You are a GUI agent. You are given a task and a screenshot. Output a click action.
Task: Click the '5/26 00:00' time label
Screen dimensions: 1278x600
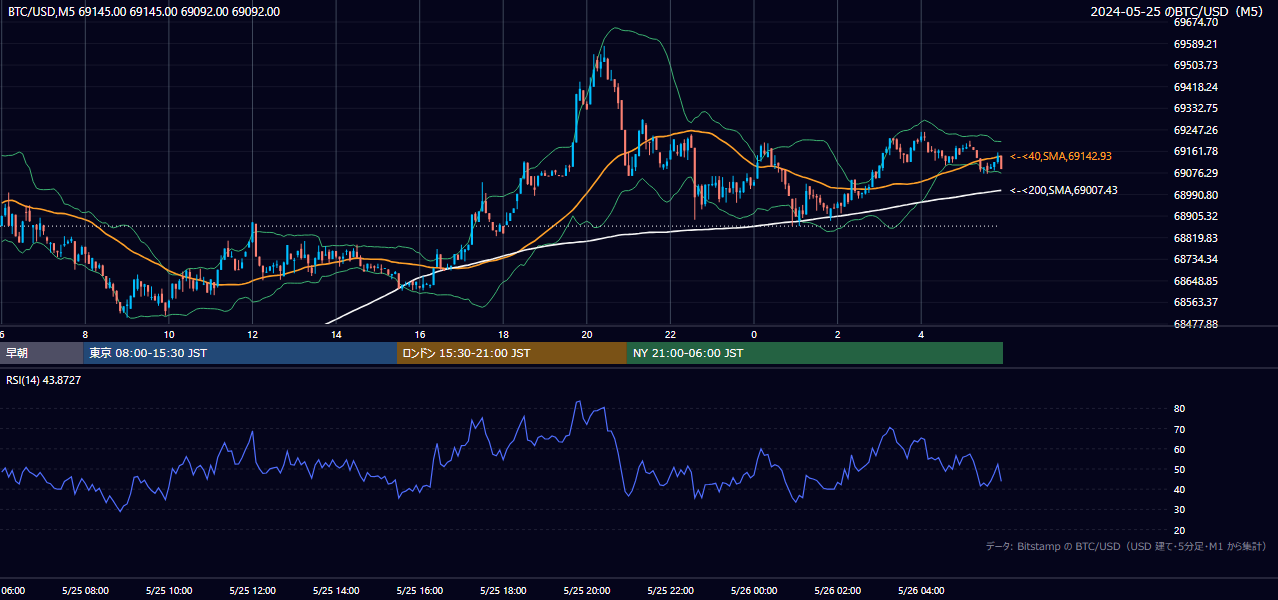754,590
